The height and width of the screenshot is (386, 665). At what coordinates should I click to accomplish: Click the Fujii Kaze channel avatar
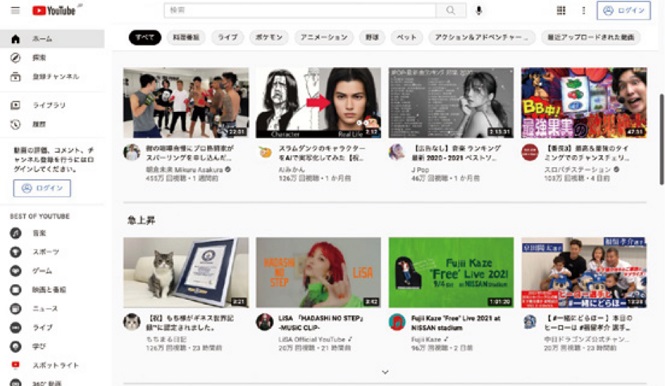(x=397, y=322)
